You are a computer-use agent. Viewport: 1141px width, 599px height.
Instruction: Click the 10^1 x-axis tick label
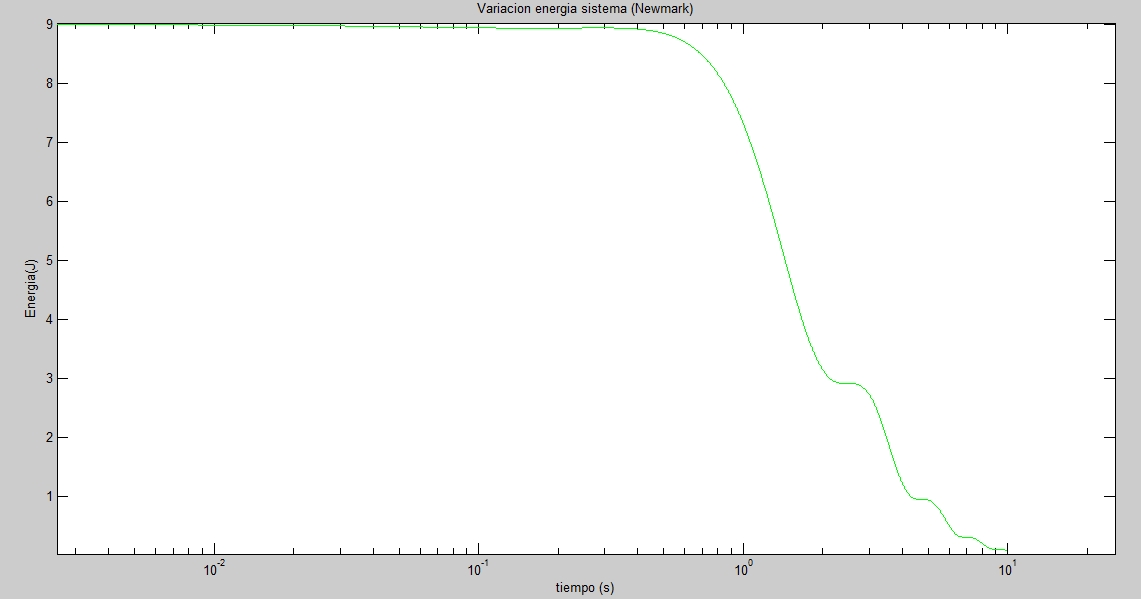pos(1007,568)
